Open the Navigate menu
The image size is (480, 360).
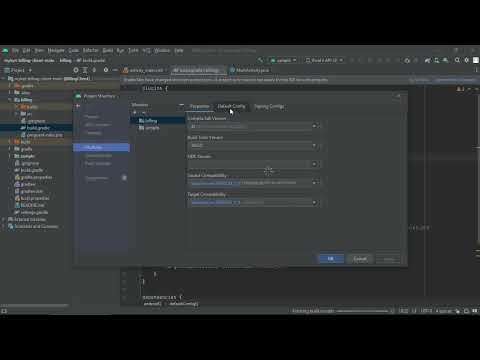point(56,51)
